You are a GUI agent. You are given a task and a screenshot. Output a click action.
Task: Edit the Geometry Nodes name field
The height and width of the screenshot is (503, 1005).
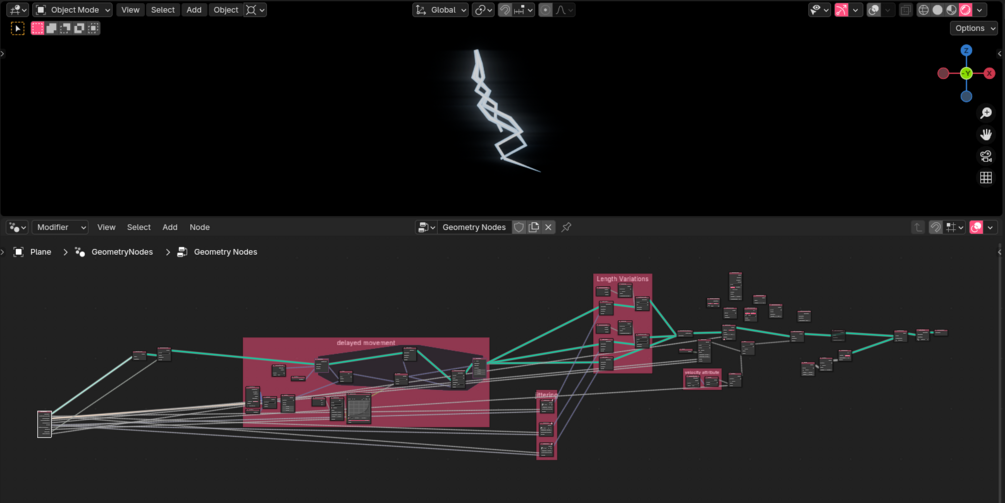point(474,227)
